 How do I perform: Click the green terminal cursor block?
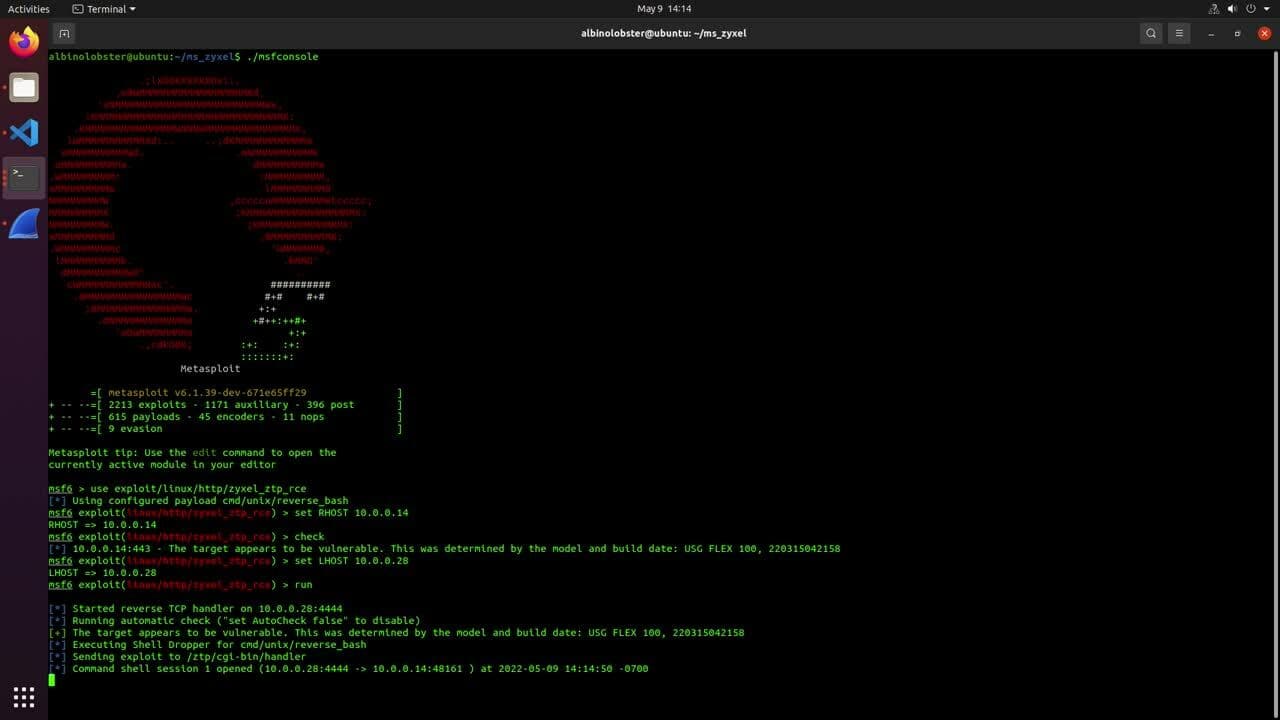coord(52,680)
